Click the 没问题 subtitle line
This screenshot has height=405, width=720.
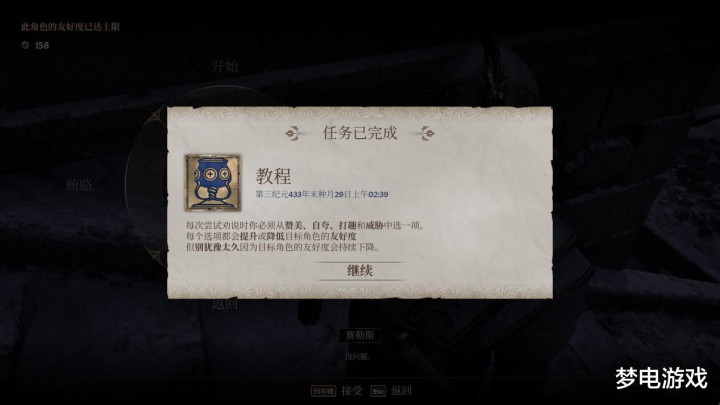(358, 356)
